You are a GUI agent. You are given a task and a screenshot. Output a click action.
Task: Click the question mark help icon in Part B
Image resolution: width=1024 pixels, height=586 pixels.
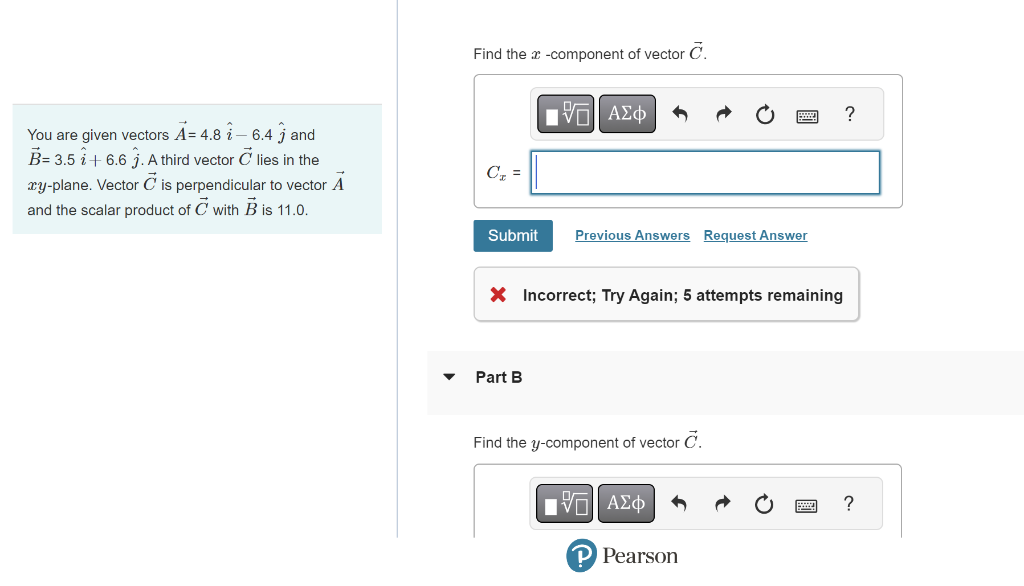[x=848, y=503]
